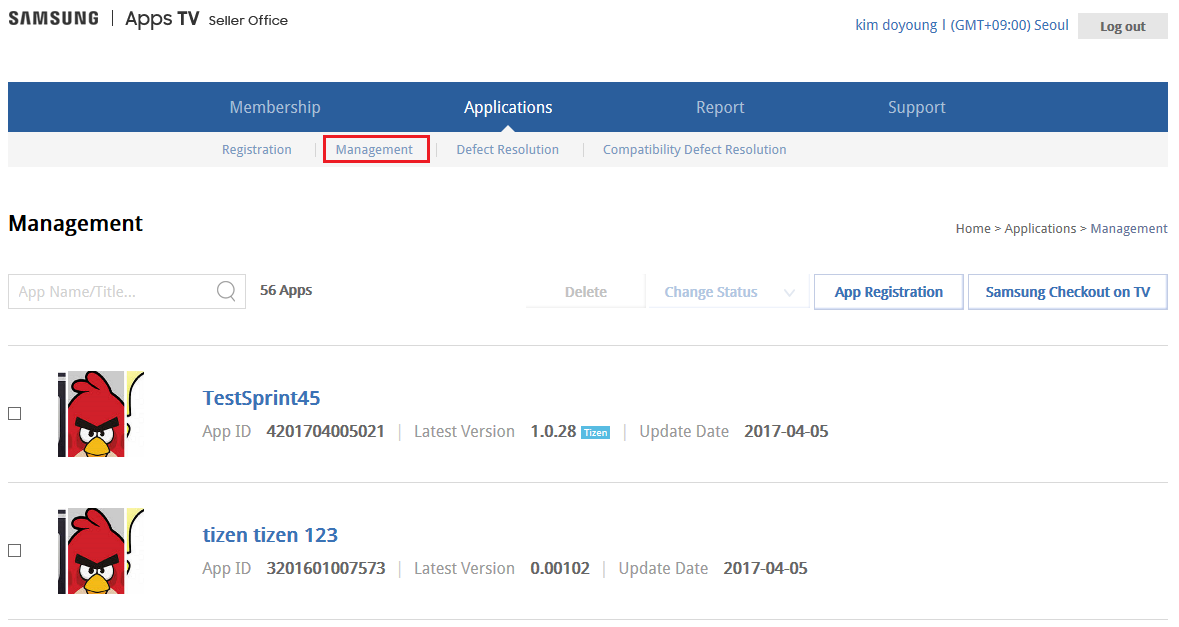Click Samsung Checkout on TV button
The height and width of the screenshot is (627, 1179).
pyautogui.click(x=1068, y=292)
